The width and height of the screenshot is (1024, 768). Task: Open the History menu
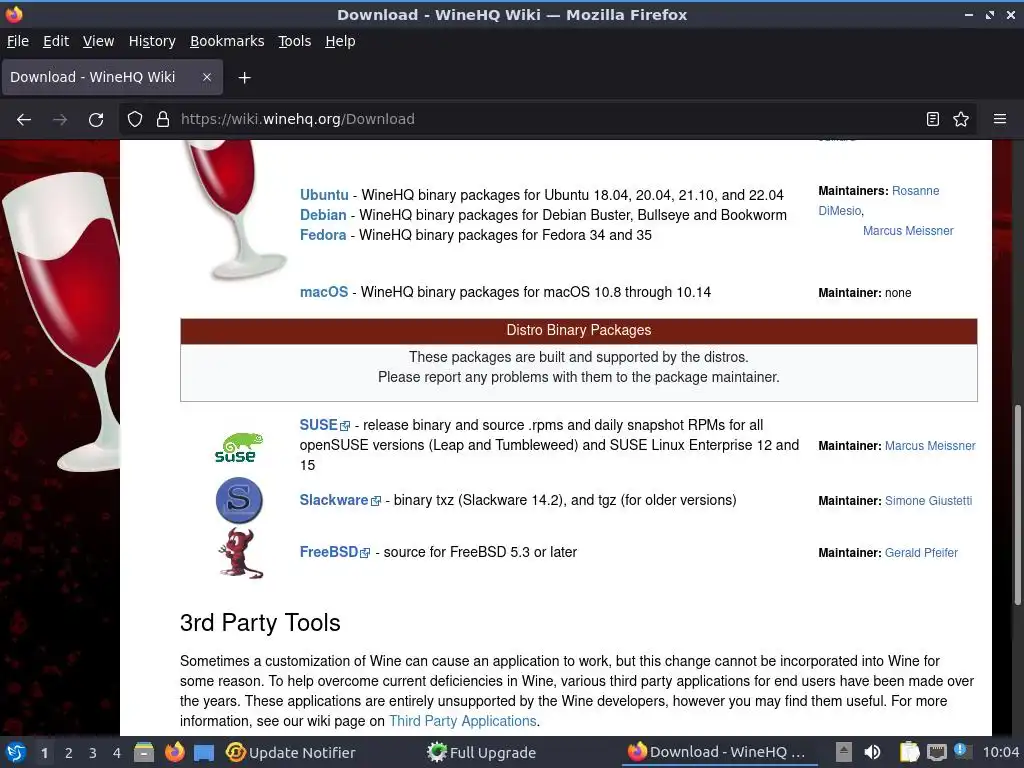[x=152, y=41]
